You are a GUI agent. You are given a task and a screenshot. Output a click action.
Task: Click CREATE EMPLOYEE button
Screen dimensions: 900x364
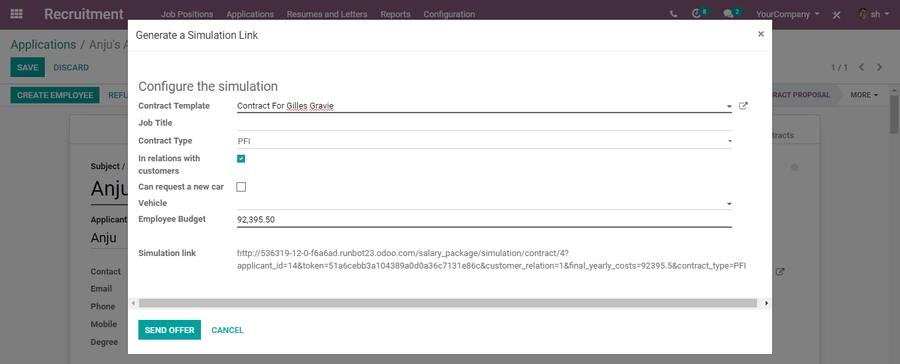[55, 95]
